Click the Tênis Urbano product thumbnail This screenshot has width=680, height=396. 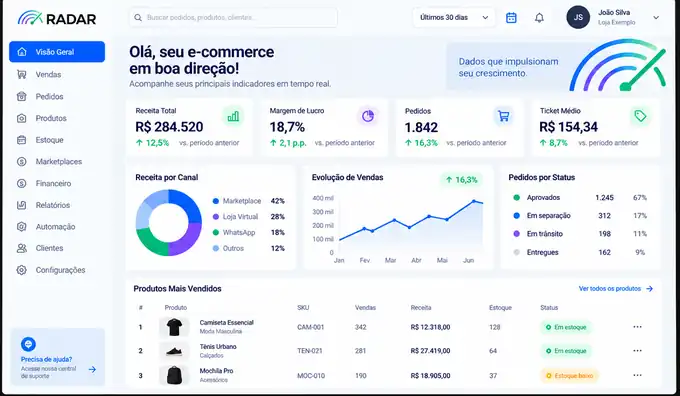coord(174,351)
